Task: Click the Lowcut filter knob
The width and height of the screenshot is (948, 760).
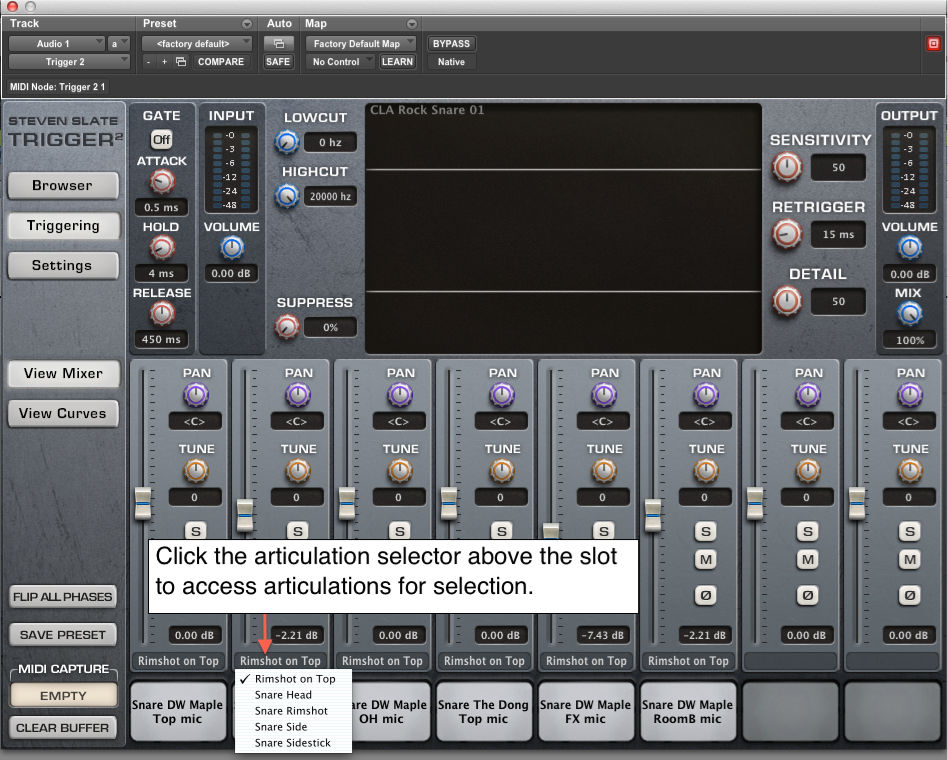Action: [x=287, y=143]
